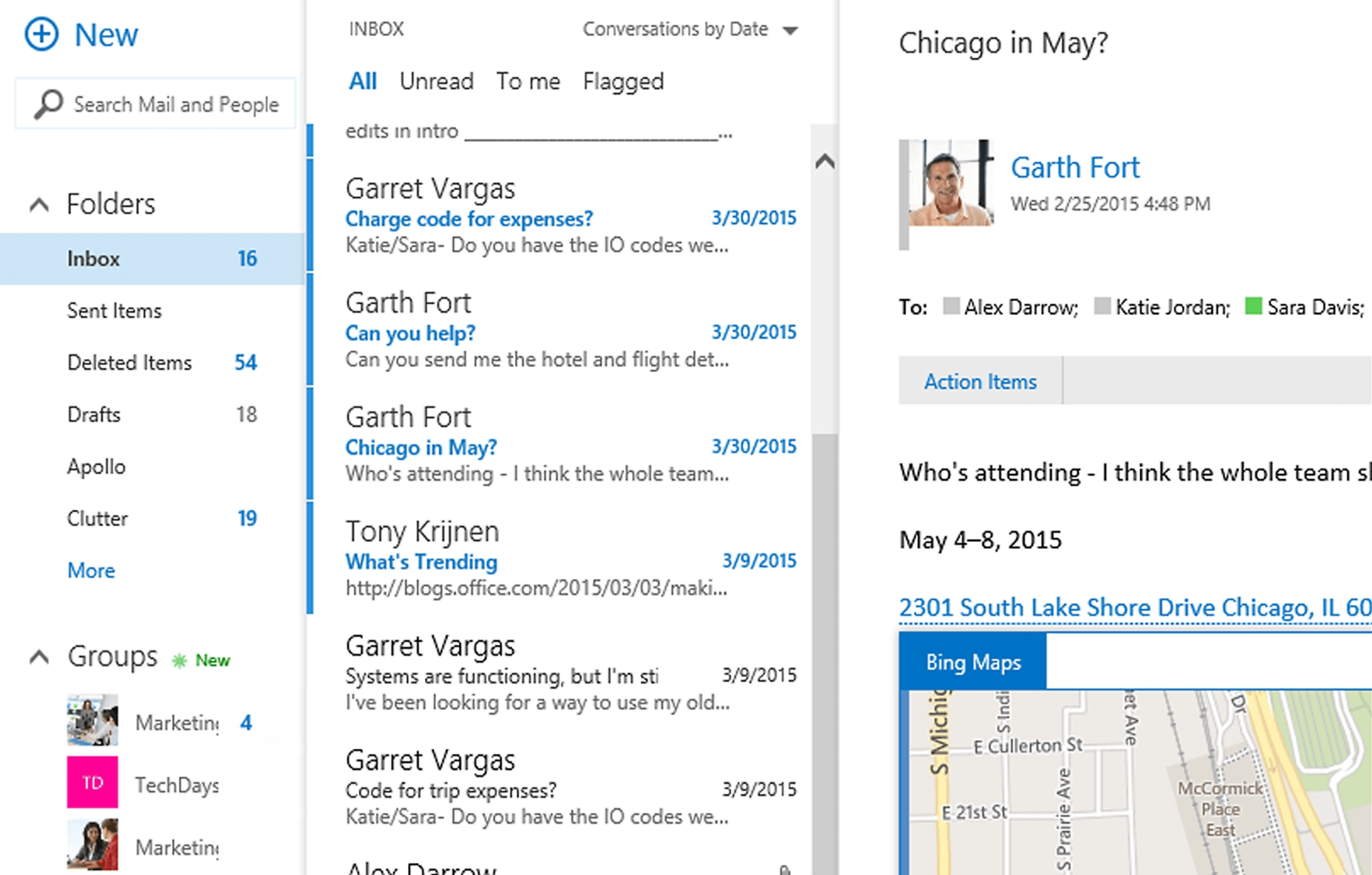
Task: Click the New message plus icon
Action: pos(41,34)
